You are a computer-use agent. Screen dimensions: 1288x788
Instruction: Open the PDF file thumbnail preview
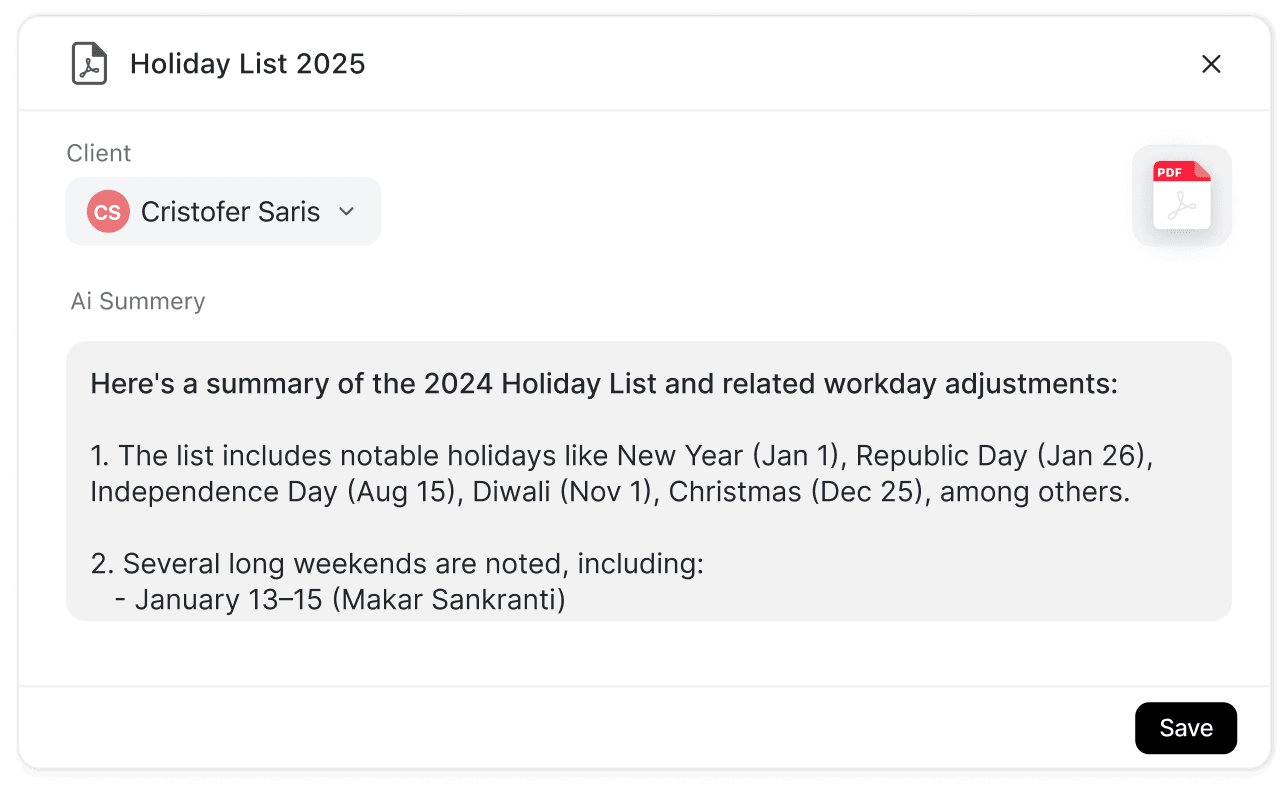click(1182, 196)
